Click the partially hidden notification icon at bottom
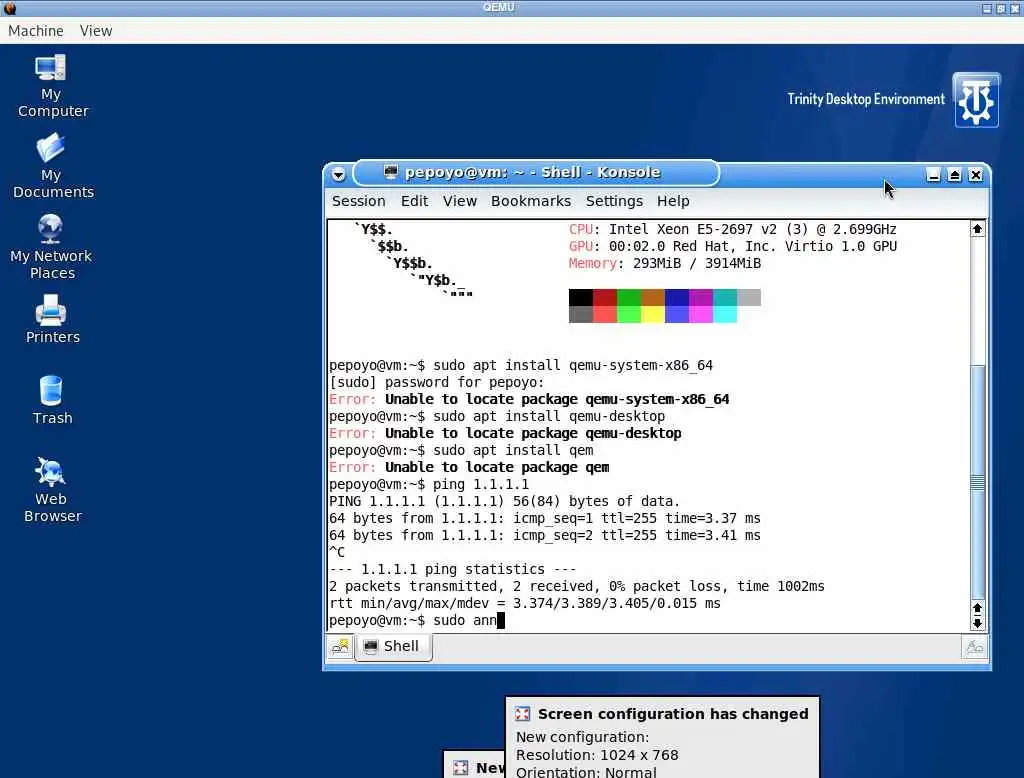This screenshot has width=1024, height=778. pos(461,768)
